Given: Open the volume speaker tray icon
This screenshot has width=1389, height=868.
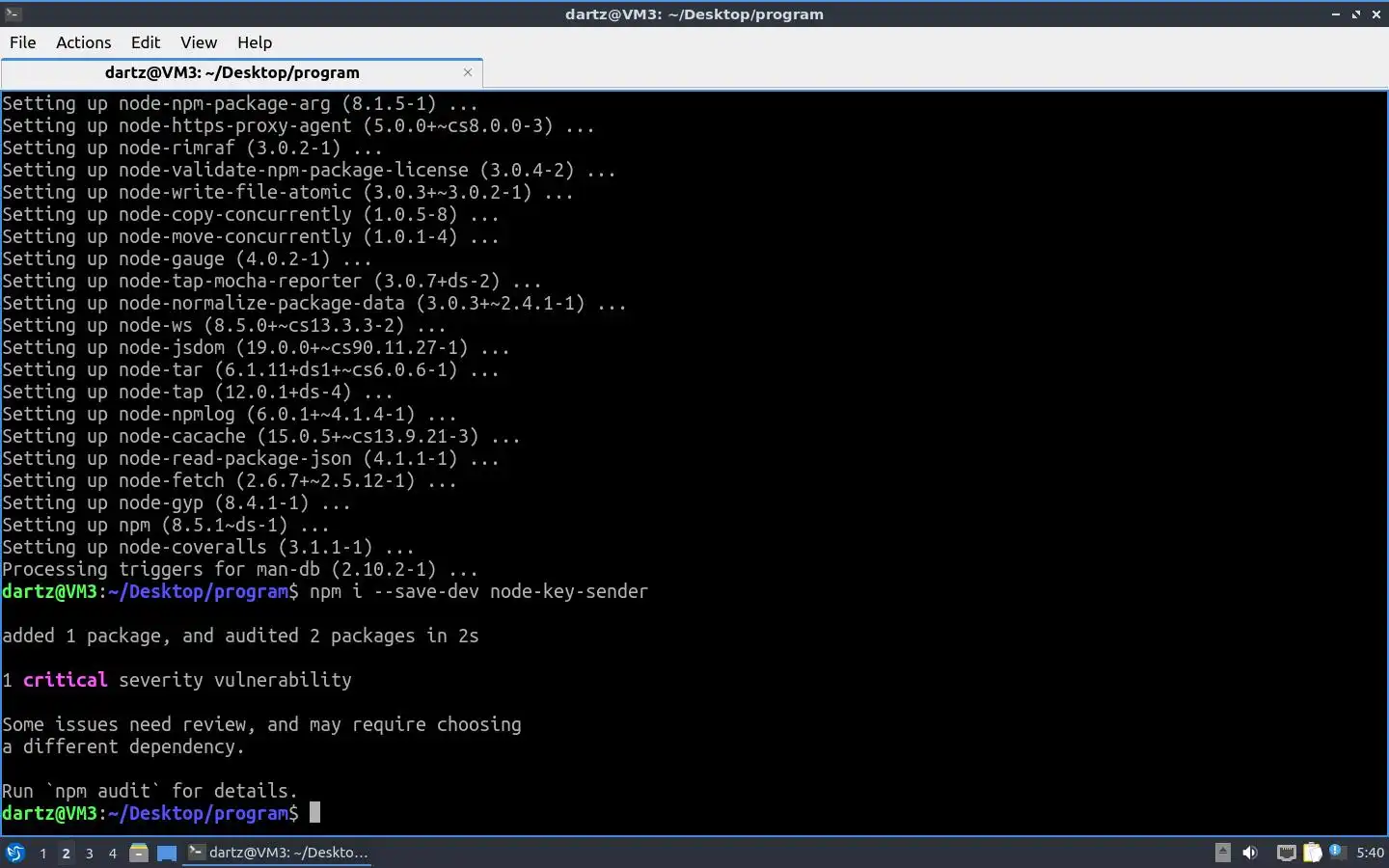Looking at the screenshot, I should click(x=1250, y=853).
